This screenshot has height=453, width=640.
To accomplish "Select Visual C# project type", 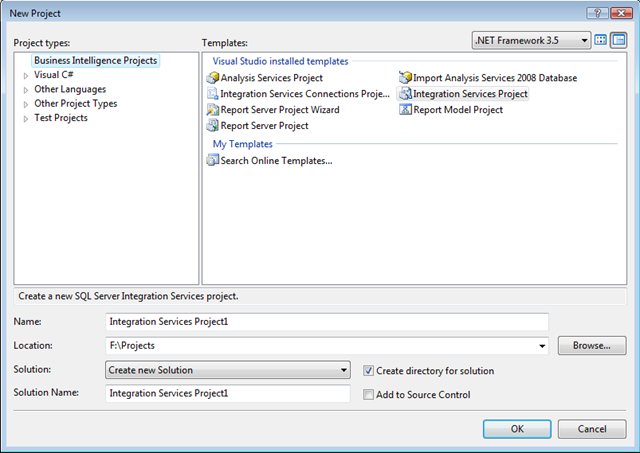I will 53,75.
